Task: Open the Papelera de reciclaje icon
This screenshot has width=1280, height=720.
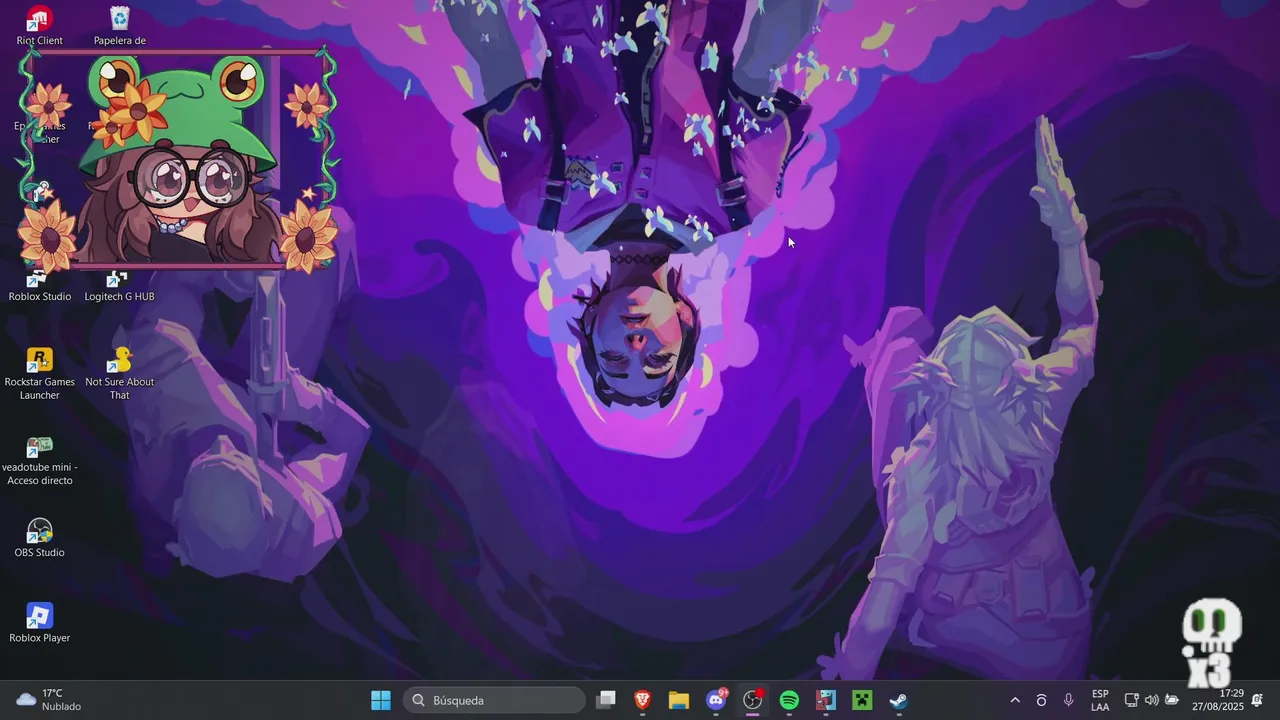Action: click(x=120, y=25)
